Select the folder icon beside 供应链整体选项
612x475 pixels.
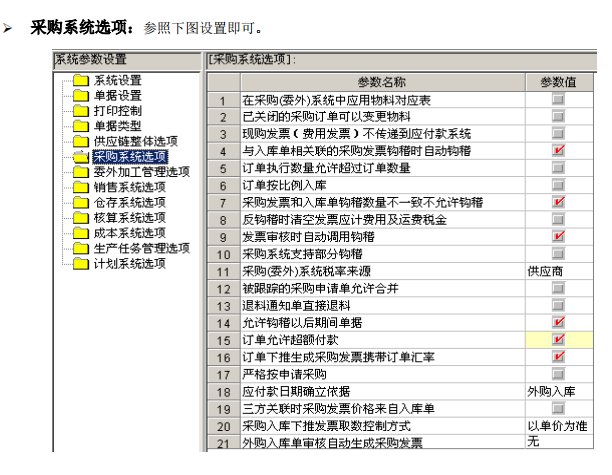tap(81, 141)
